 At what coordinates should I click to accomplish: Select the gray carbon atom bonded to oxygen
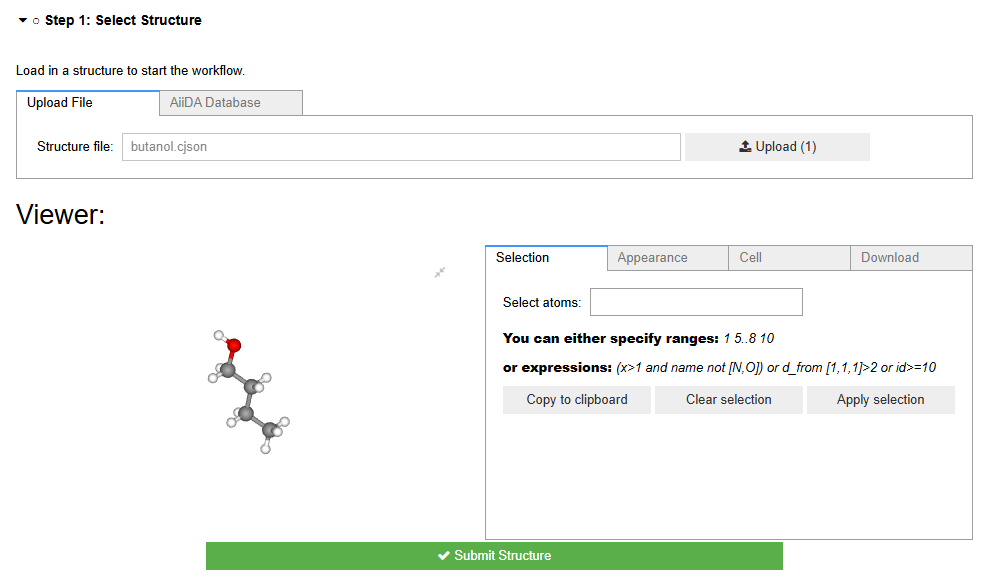click(228, 370)
